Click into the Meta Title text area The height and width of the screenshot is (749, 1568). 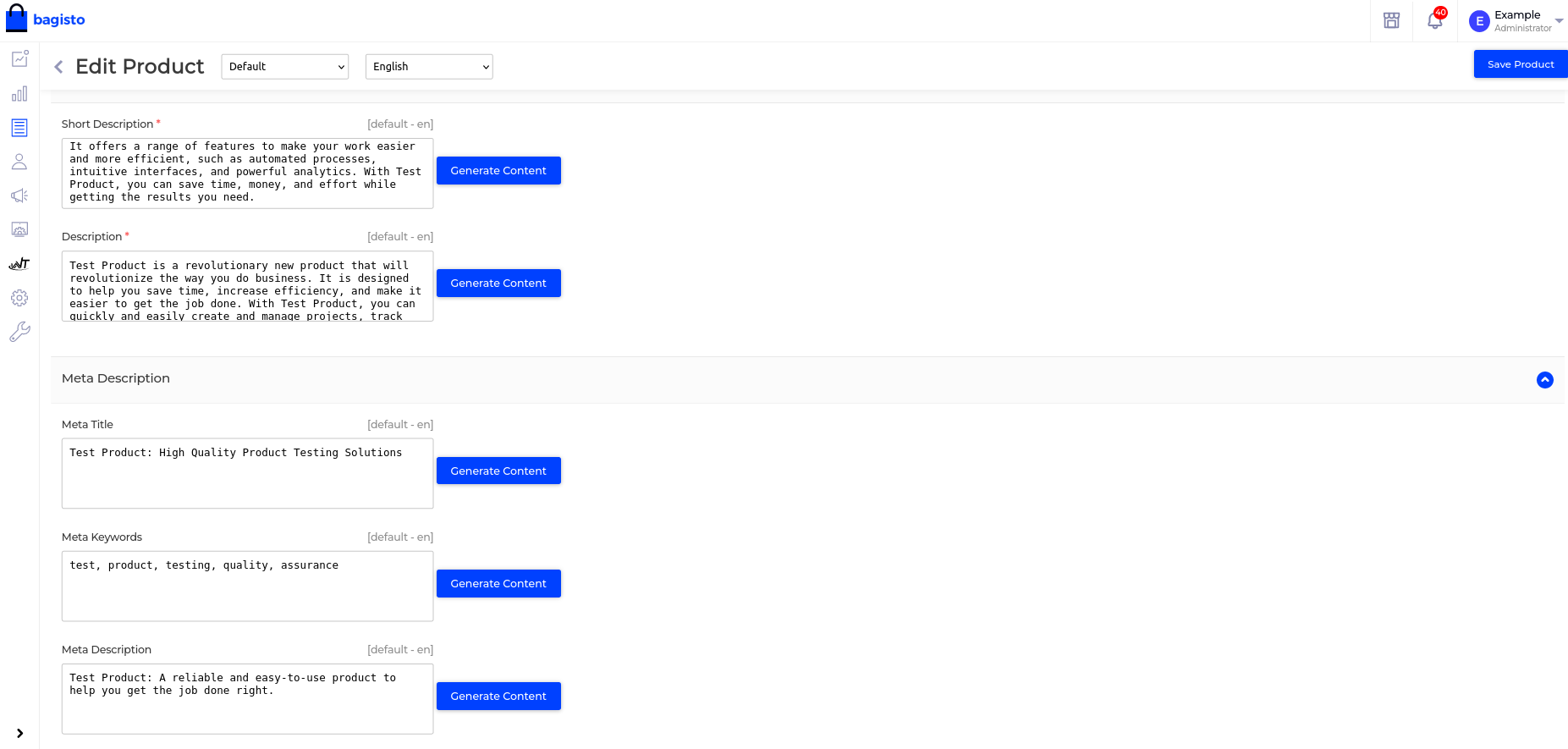pos(247,474)
